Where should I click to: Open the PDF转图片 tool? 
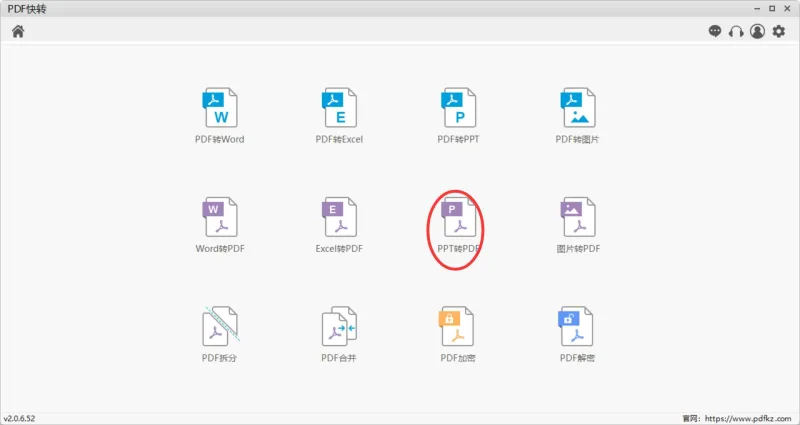tap(578, 108)
